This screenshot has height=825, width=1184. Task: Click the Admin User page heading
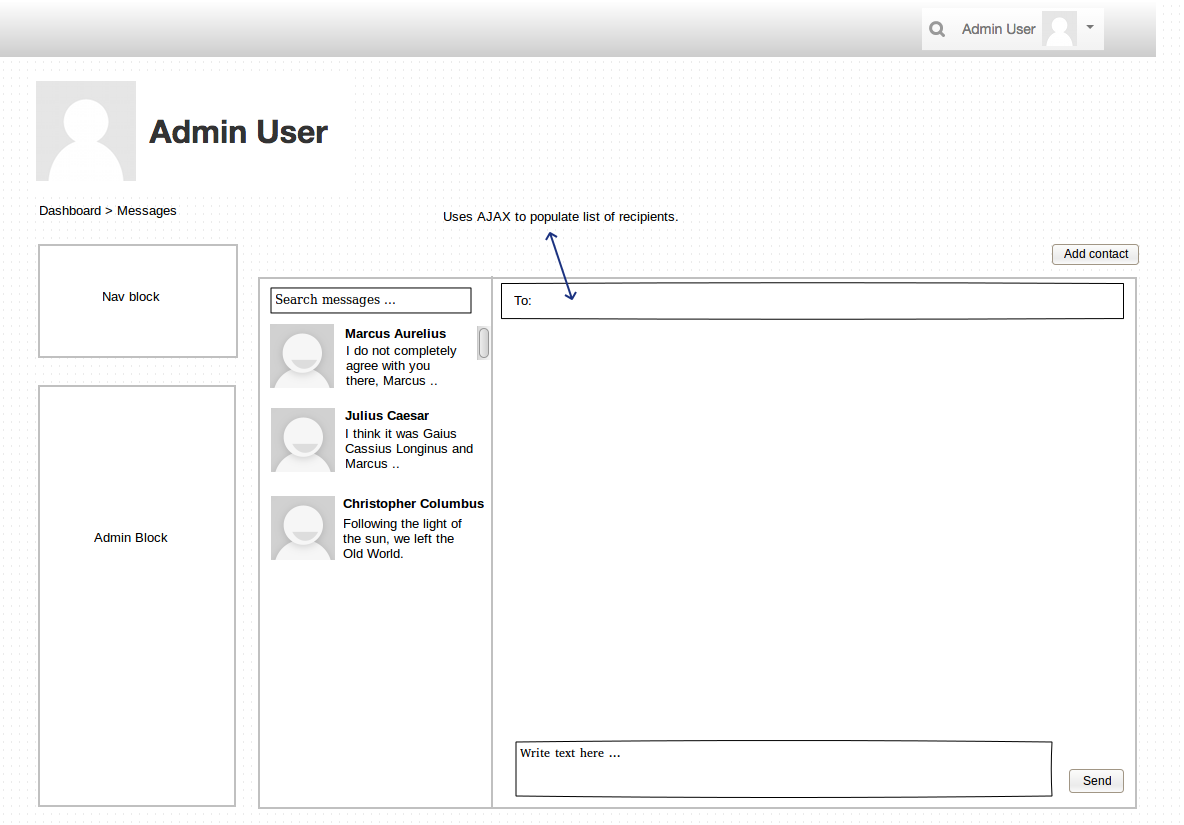(x=238, y=132)
